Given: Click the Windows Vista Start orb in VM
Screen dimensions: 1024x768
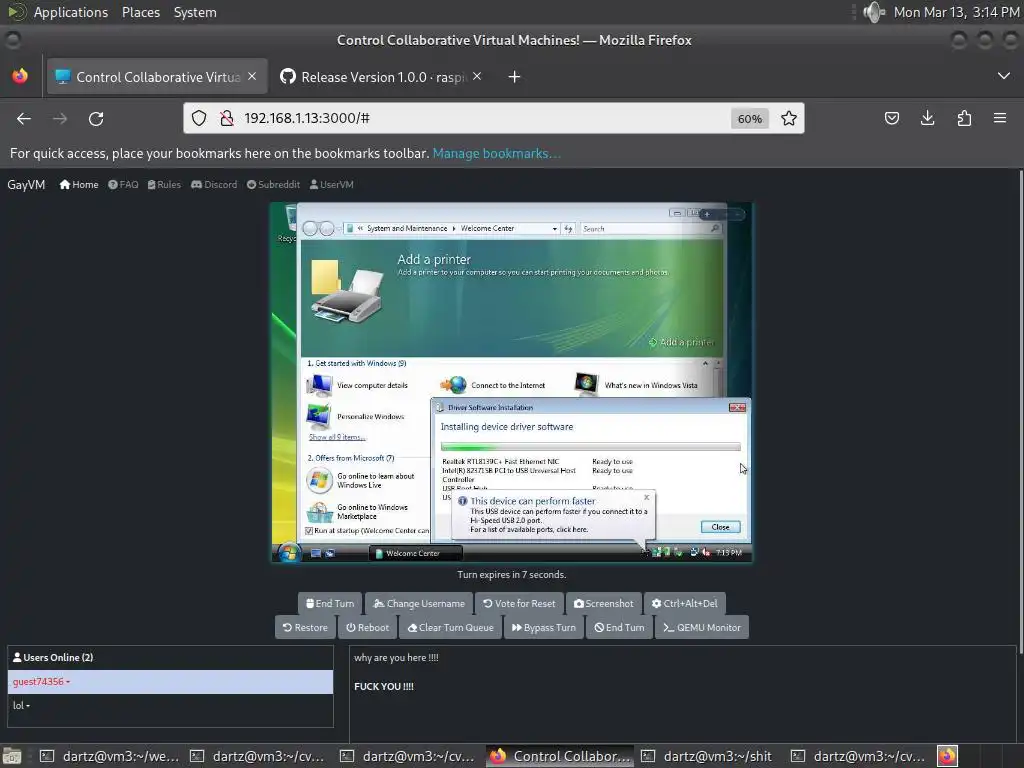Looking at the screenshot, I should (x=289, y=552).
